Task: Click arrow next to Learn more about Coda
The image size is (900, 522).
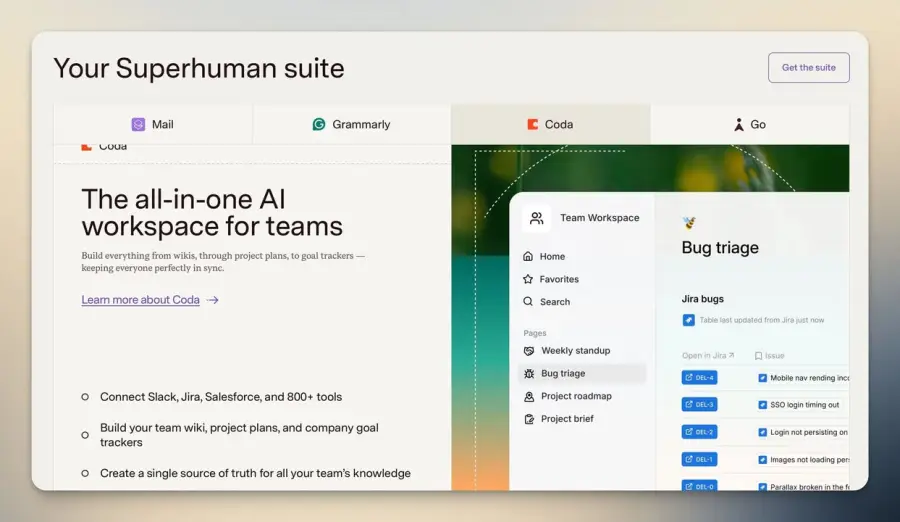Action: coord(213,300)
